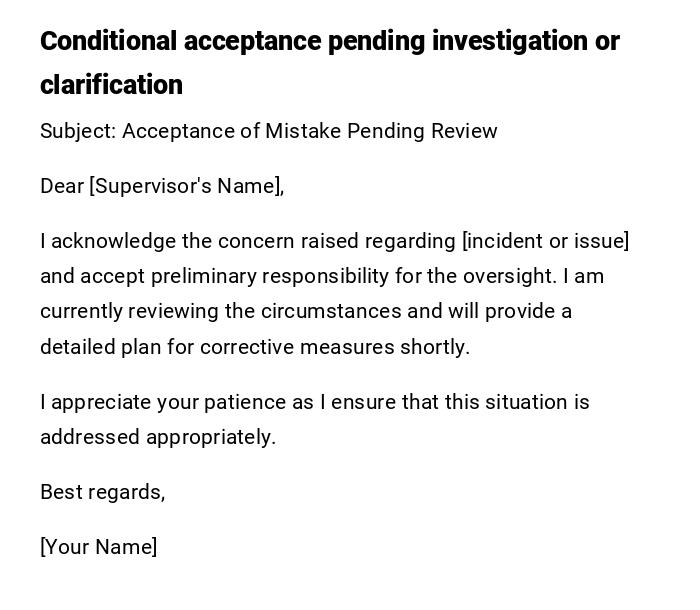Click the word "shortly" ending the paragraph
This screenshot has width=700, height=610.
438,347
